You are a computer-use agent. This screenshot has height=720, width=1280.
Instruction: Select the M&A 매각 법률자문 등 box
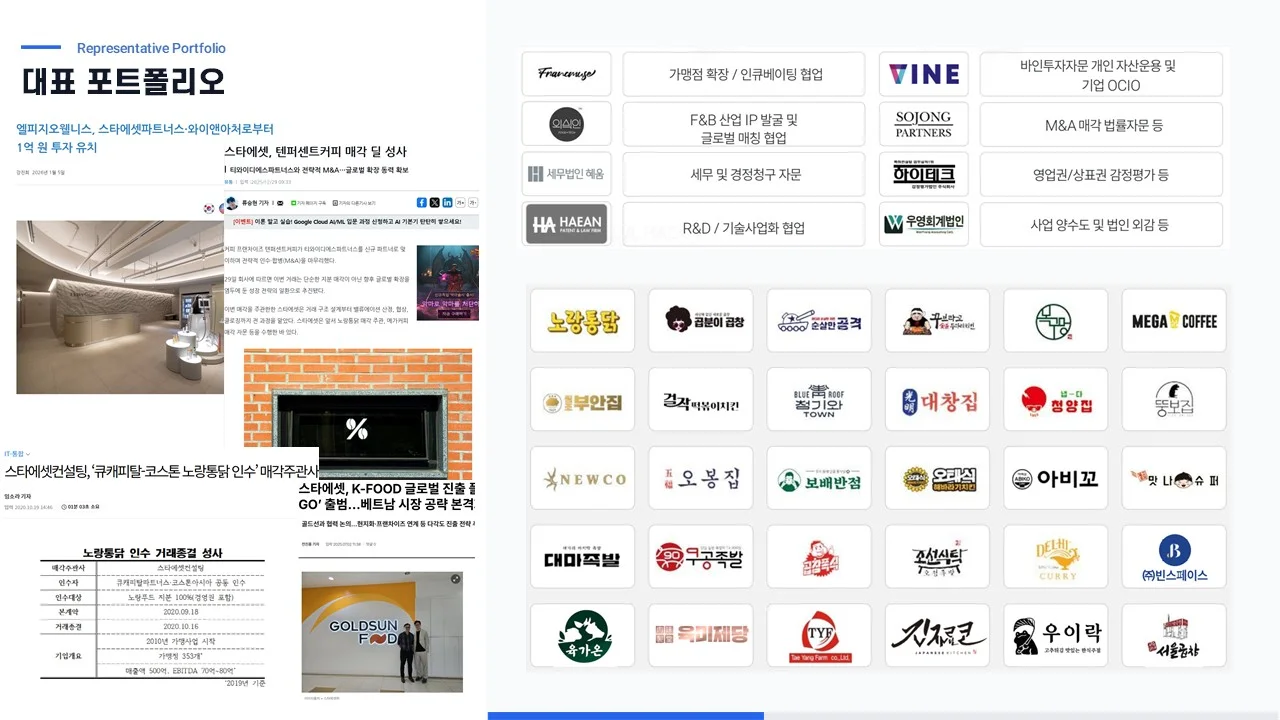[1101, 124]
